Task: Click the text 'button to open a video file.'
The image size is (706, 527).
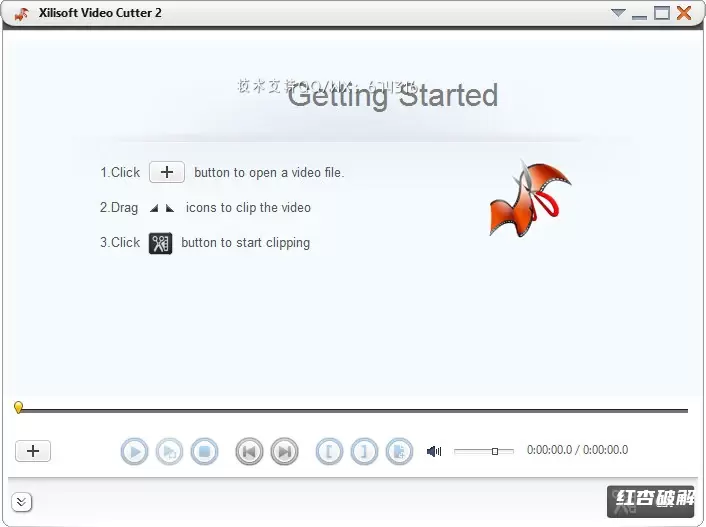Action: point(269,173)
